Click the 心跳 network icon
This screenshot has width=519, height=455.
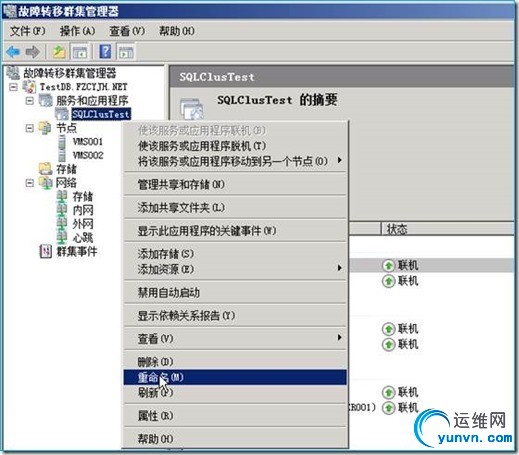pyautogui.click(x=62, y=238)
